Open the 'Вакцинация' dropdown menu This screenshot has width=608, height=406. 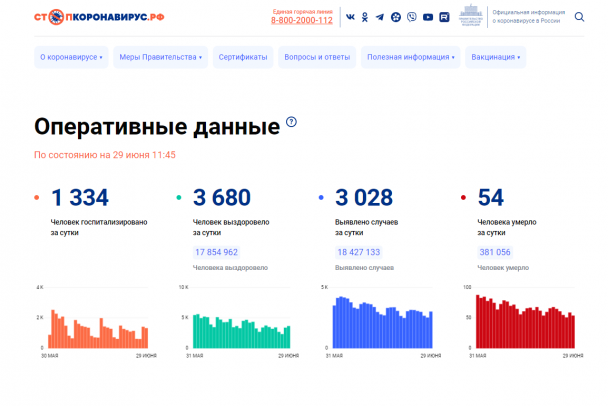point(495,58)
